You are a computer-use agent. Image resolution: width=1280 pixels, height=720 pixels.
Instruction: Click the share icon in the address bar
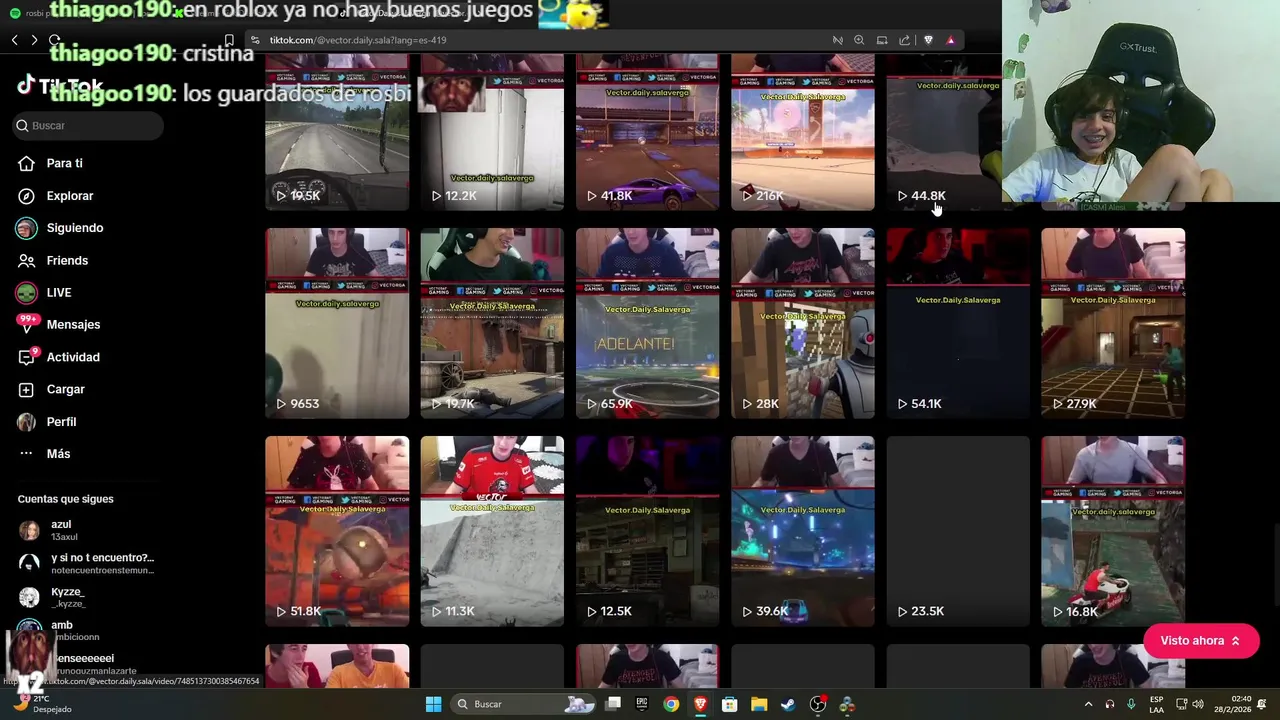tap(904, 40)
